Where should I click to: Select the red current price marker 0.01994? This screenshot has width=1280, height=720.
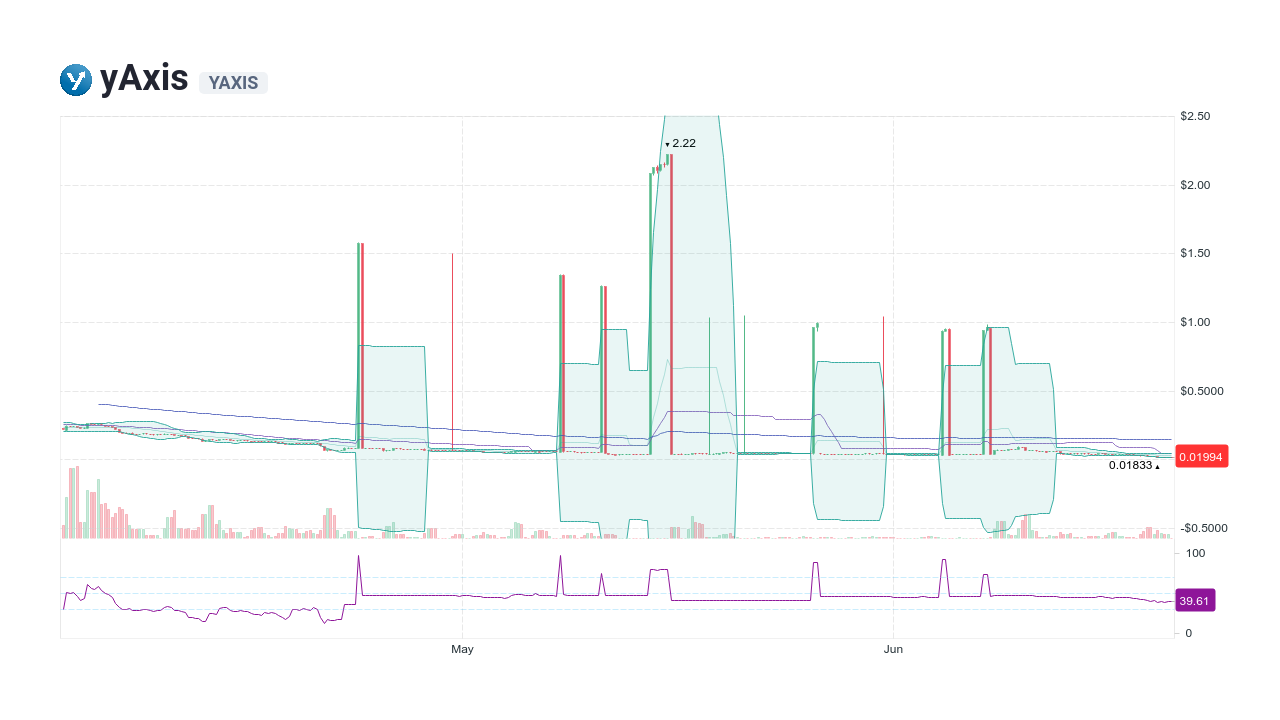[x=1200, y=456]
